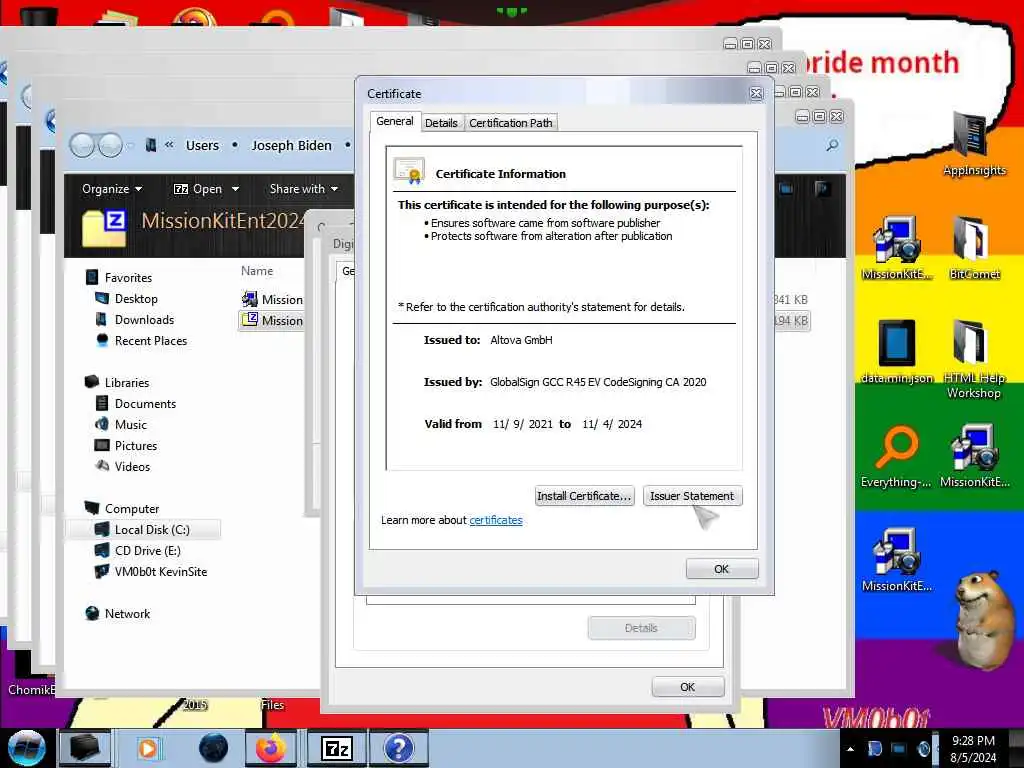Select the General tab in Certificate dialog

[394, 121]
